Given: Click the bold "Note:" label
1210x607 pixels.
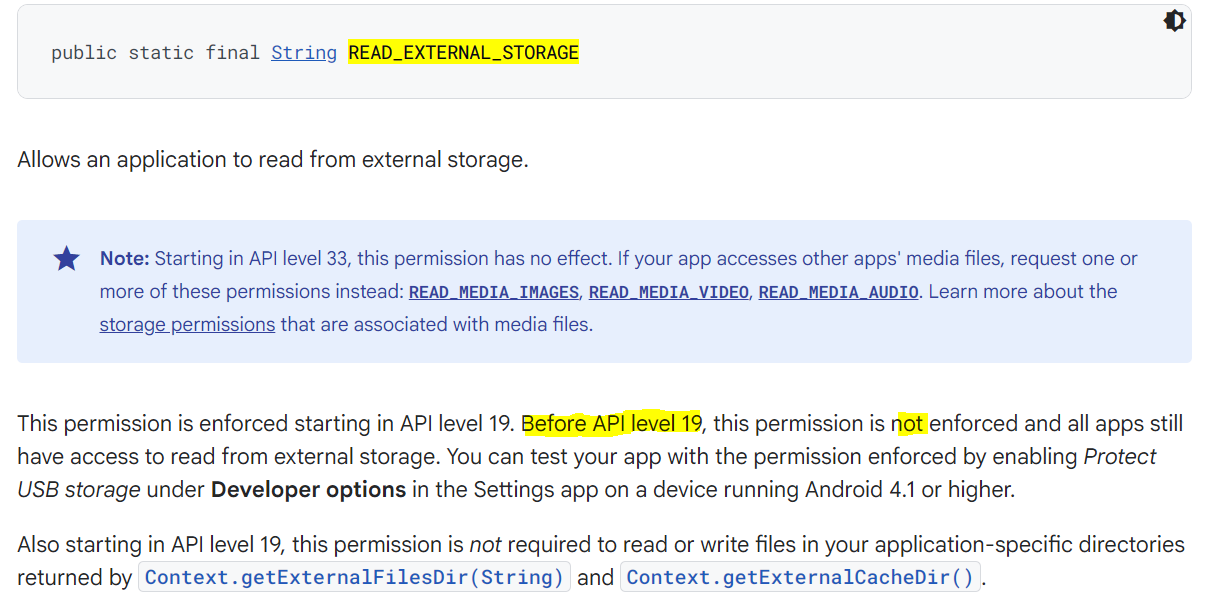Looking at the screenshot, I should click(x=124, y=259).
